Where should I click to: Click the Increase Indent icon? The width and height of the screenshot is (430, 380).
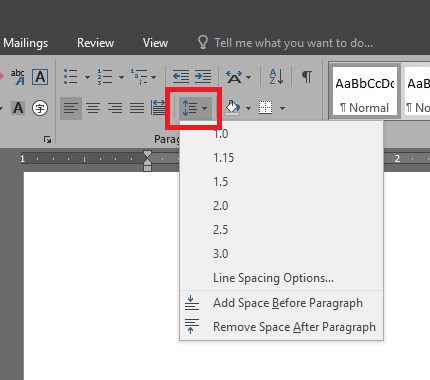click(x=203, y=77)
